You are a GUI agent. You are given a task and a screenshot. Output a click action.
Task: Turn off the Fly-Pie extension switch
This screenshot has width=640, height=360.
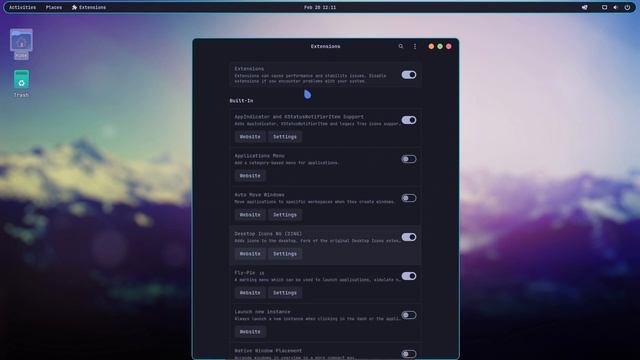pyautogui.click(x=409, y=276)
